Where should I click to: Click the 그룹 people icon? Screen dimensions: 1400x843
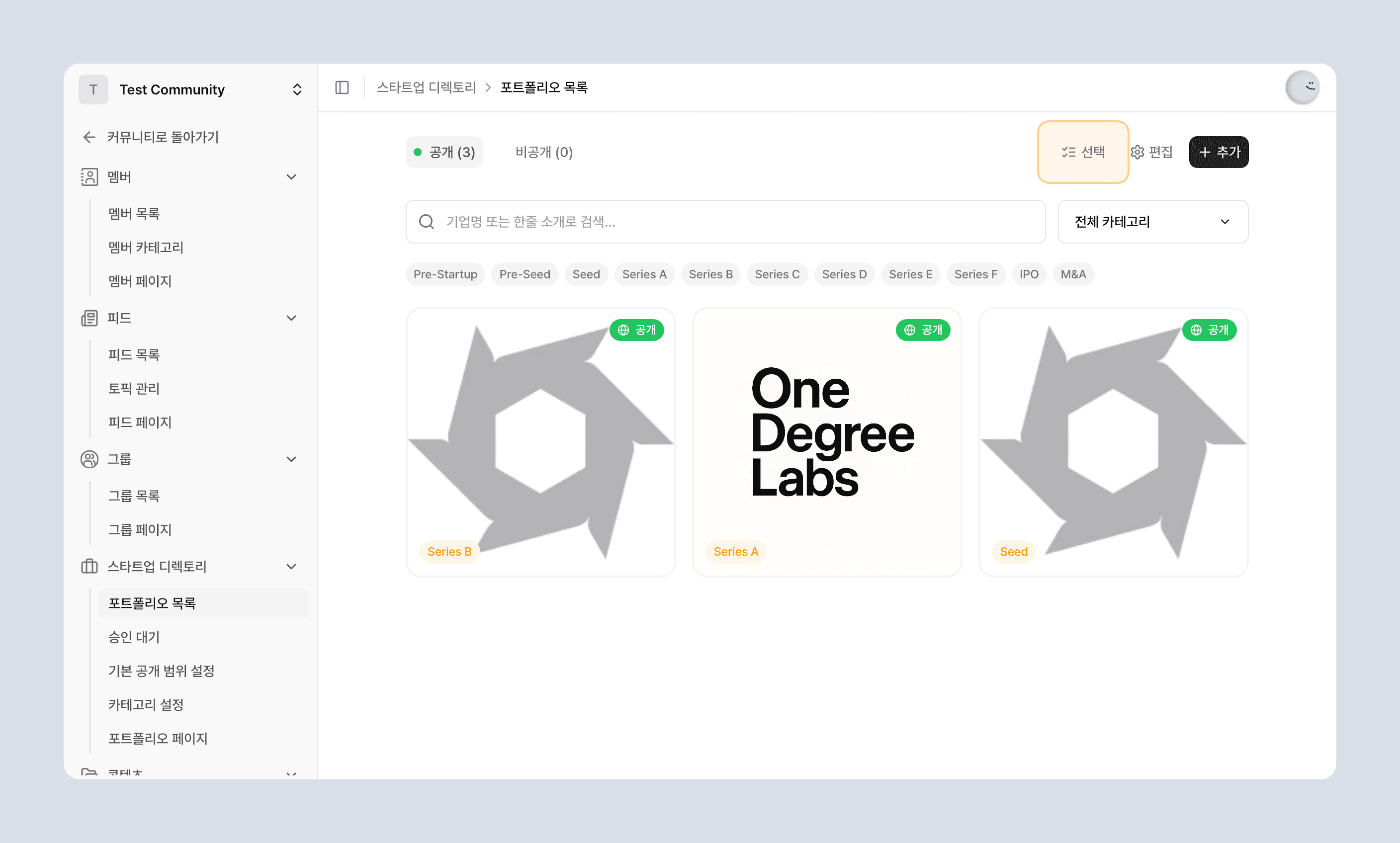click(x=89, y=459)
